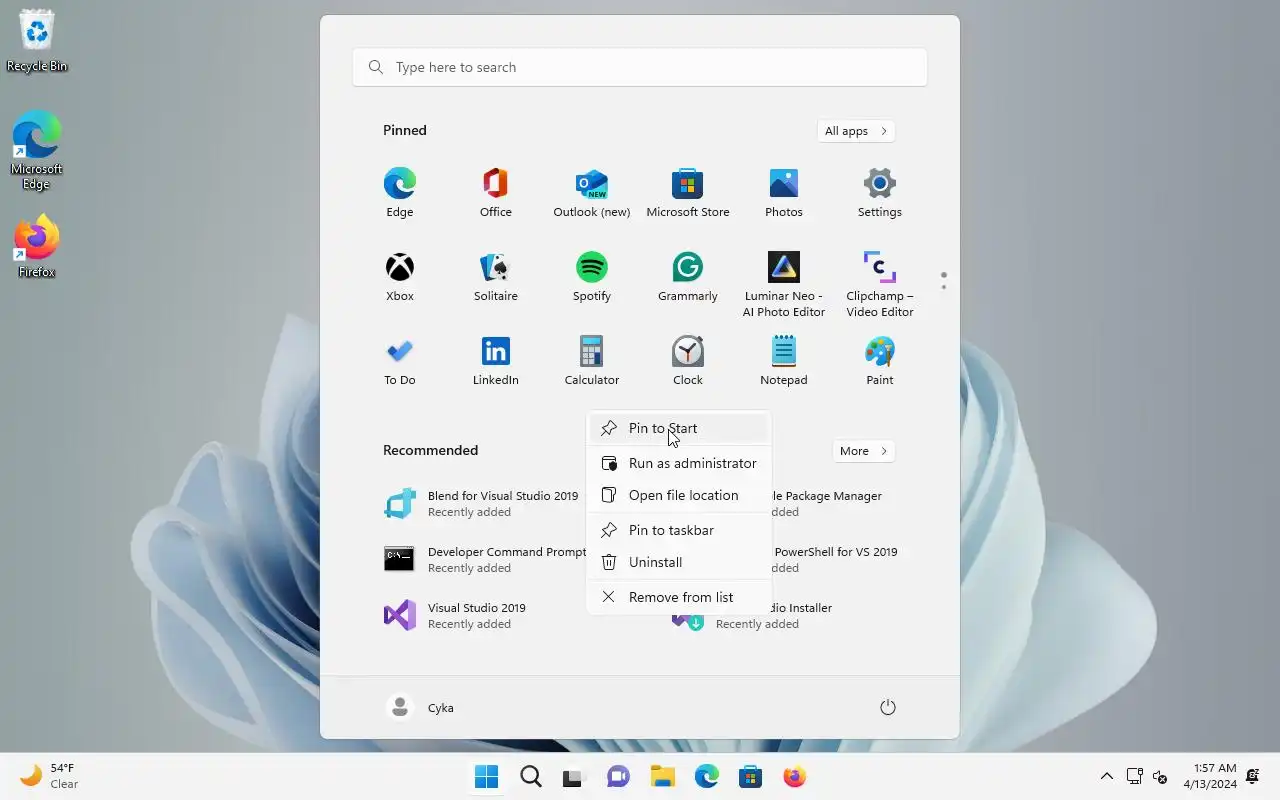This screenshot has width=1280, height=800.
Task: Click the notification bell icon
Action: point(1253,776)
